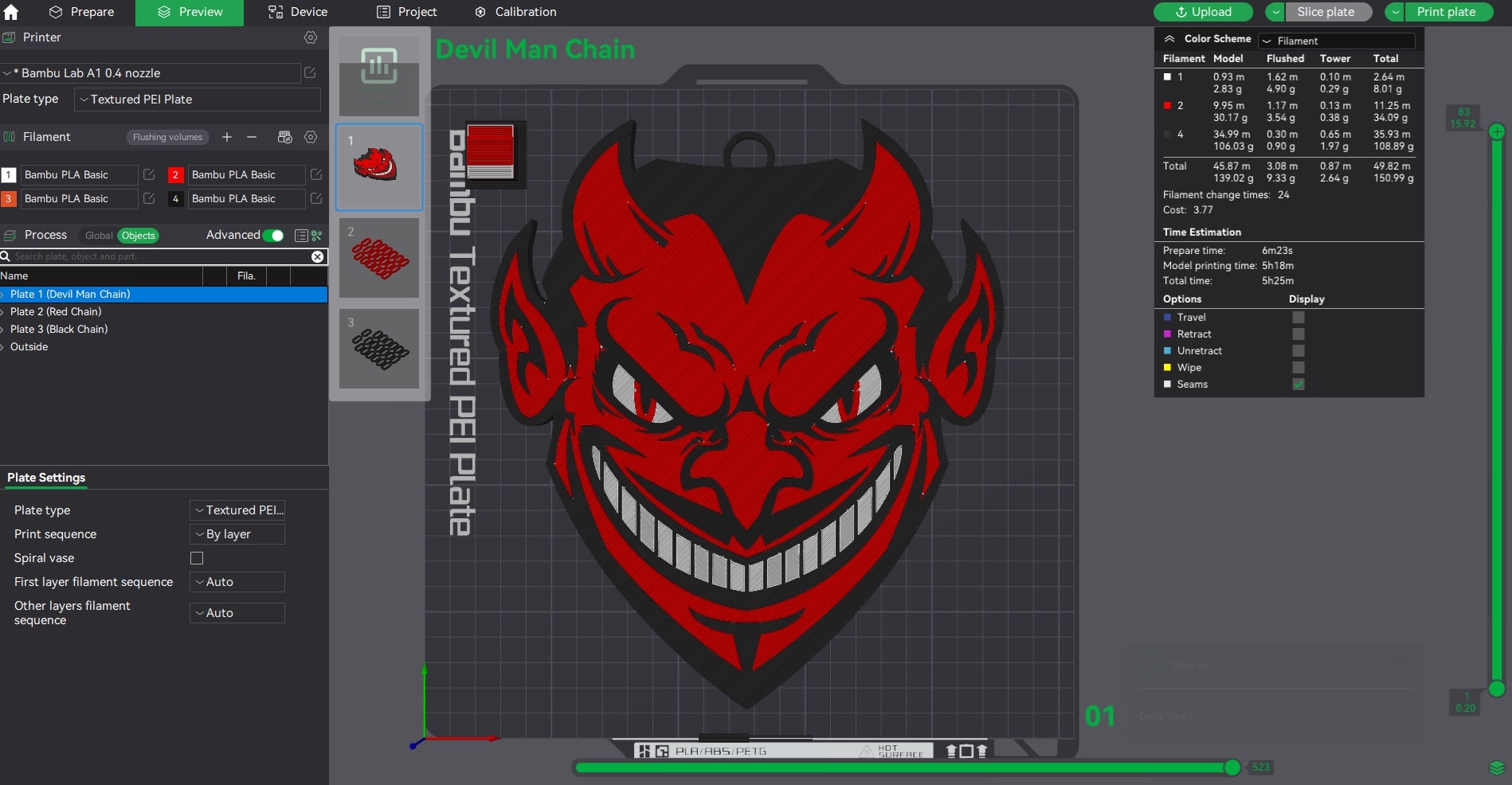Image resolution: width=1512 pixels, height=785 pixels.
Task: Edit filament 2 preset icon
Action: pyautogui.click(x=316, y=174)
